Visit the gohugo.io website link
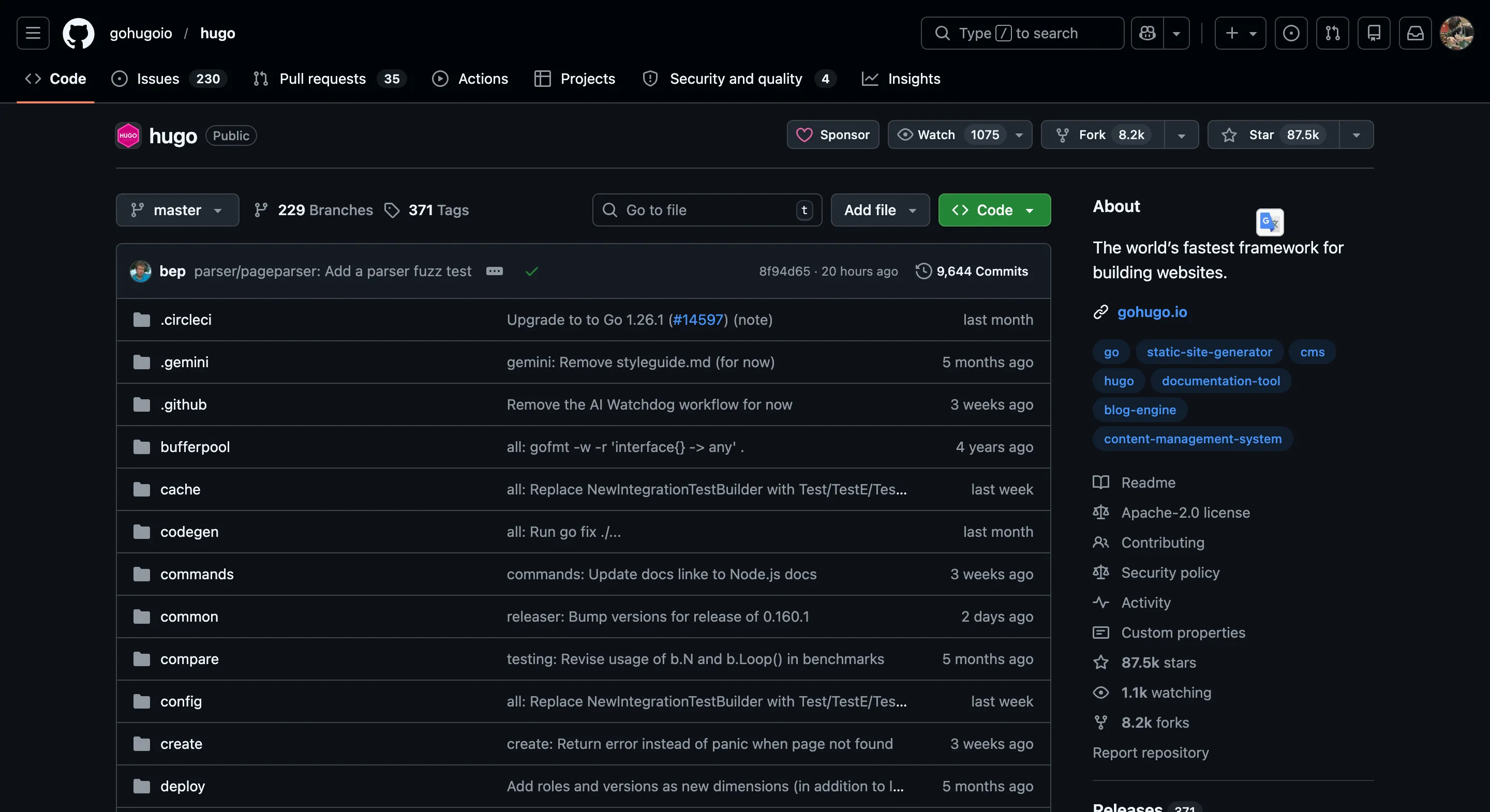The width and height of the screenshot is (1490, 812). point(1152,312)
